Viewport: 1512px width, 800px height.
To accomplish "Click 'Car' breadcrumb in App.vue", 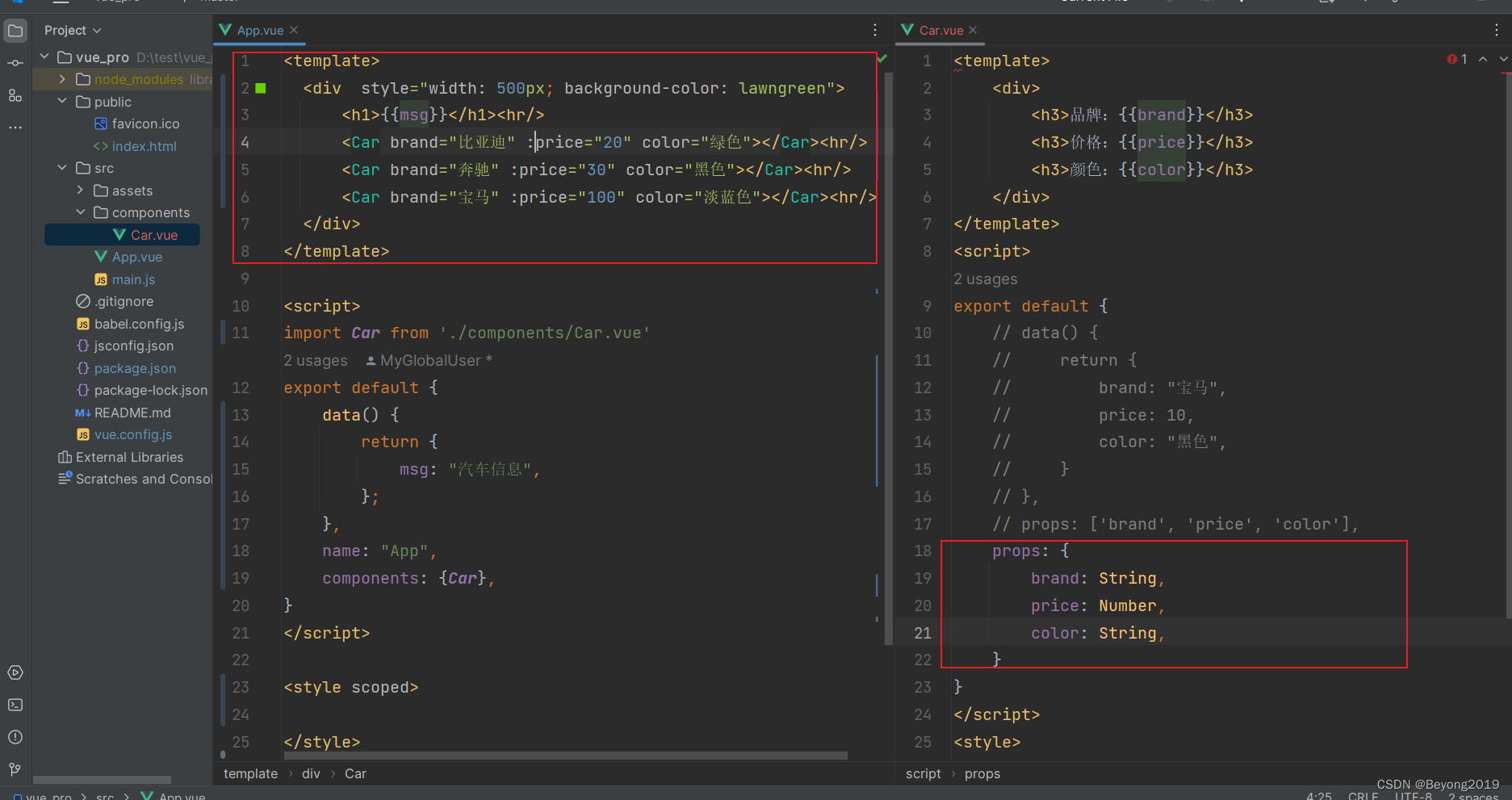I will tap(355, 773).
